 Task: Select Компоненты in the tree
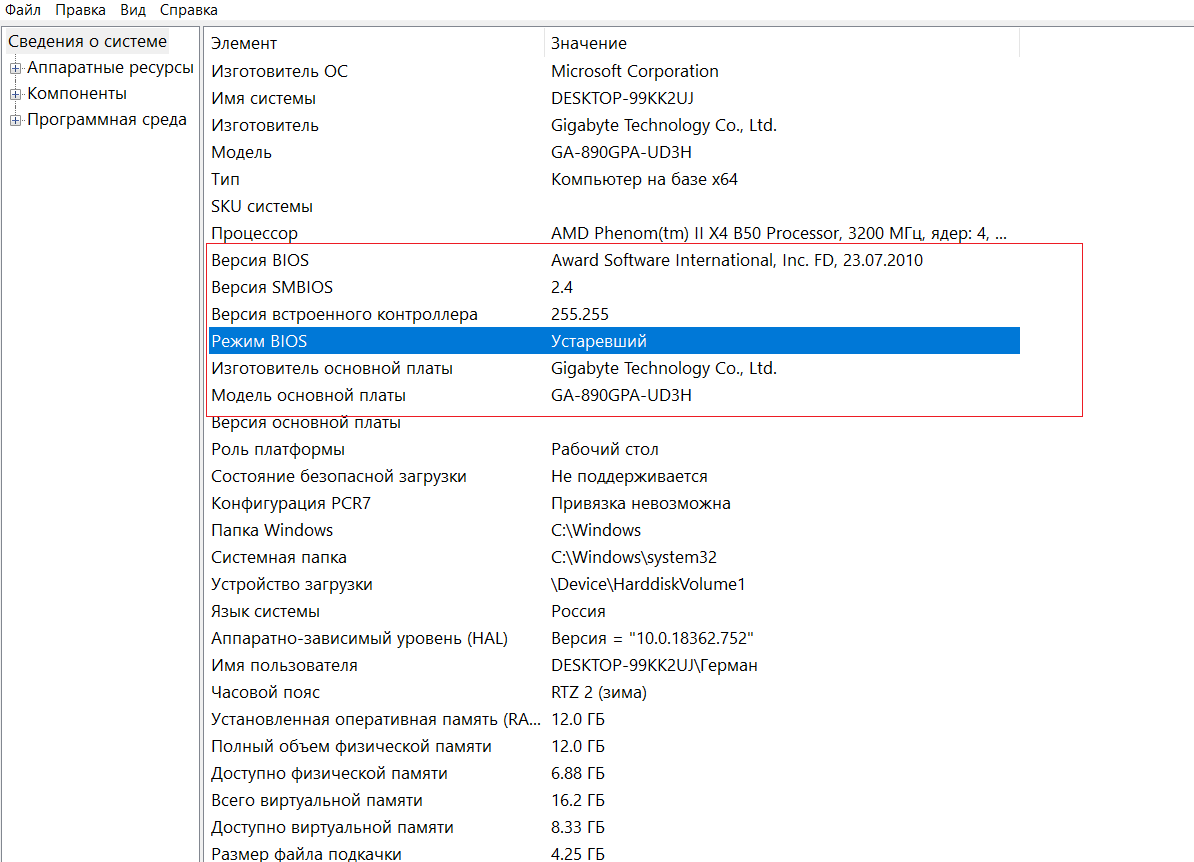(x=77, y=94)
